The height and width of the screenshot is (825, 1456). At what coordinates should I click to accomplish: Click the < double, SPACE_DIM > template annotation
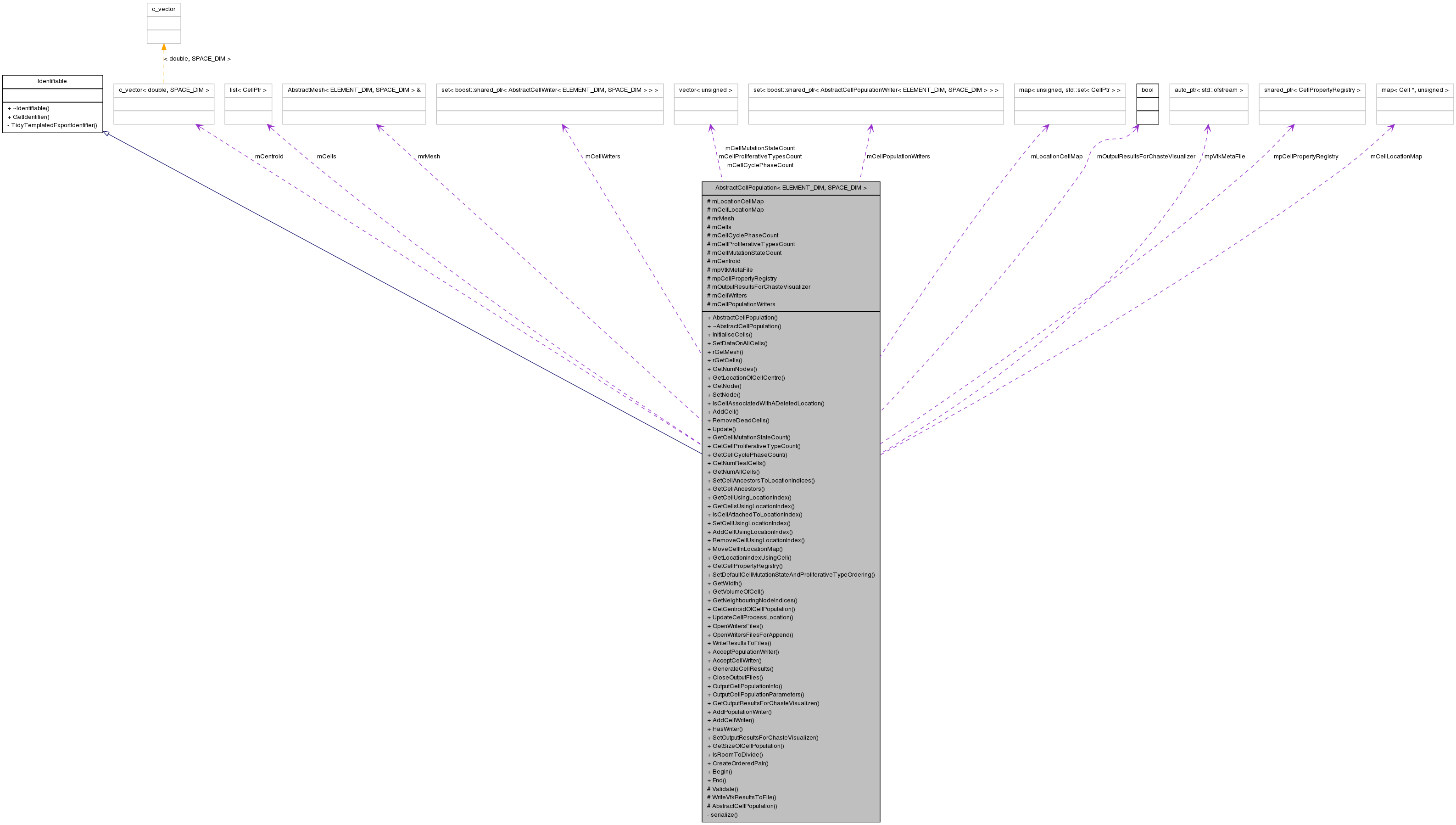click(x=196, y=58)
